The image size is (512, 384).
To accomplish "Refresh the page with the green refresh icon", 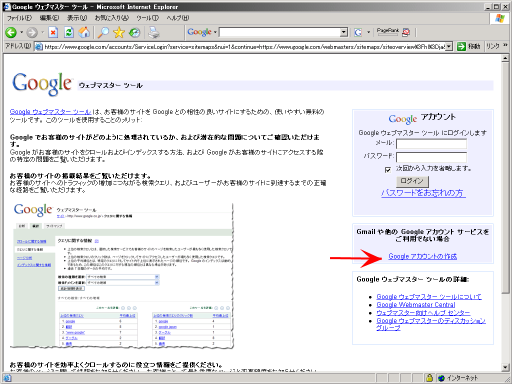I will (x=69, y=32).
